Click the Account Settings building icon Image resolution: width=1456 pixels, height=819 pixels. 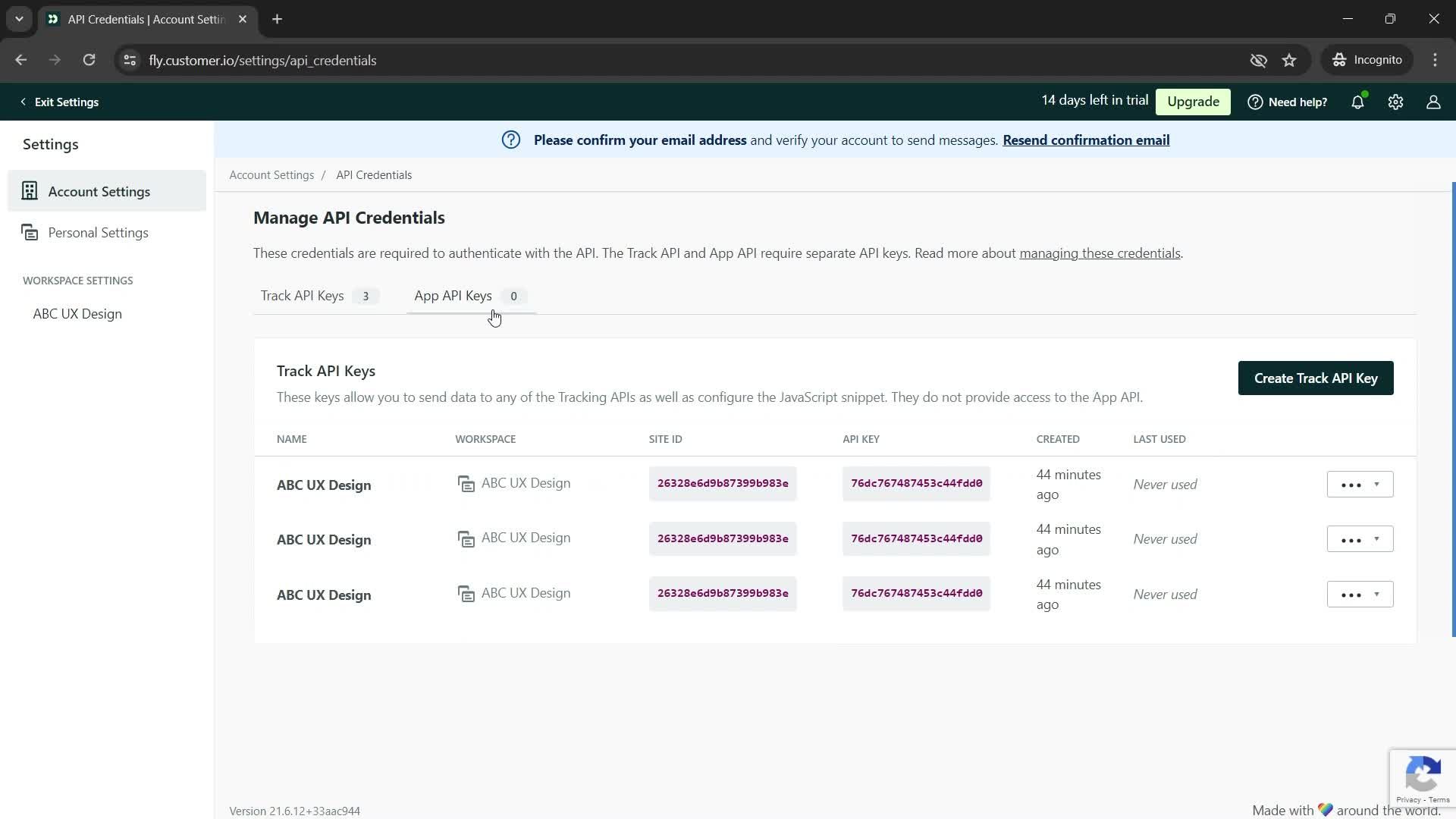(30, 190)
